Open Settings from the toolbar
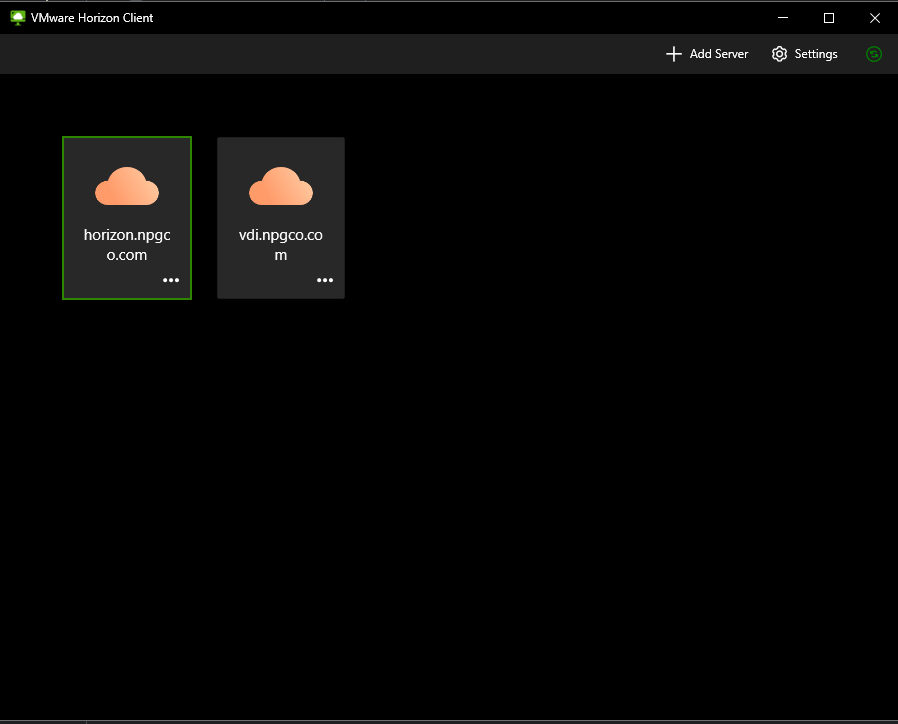The width and height of the screenshot is (898, 724). (x=804, y=54)
